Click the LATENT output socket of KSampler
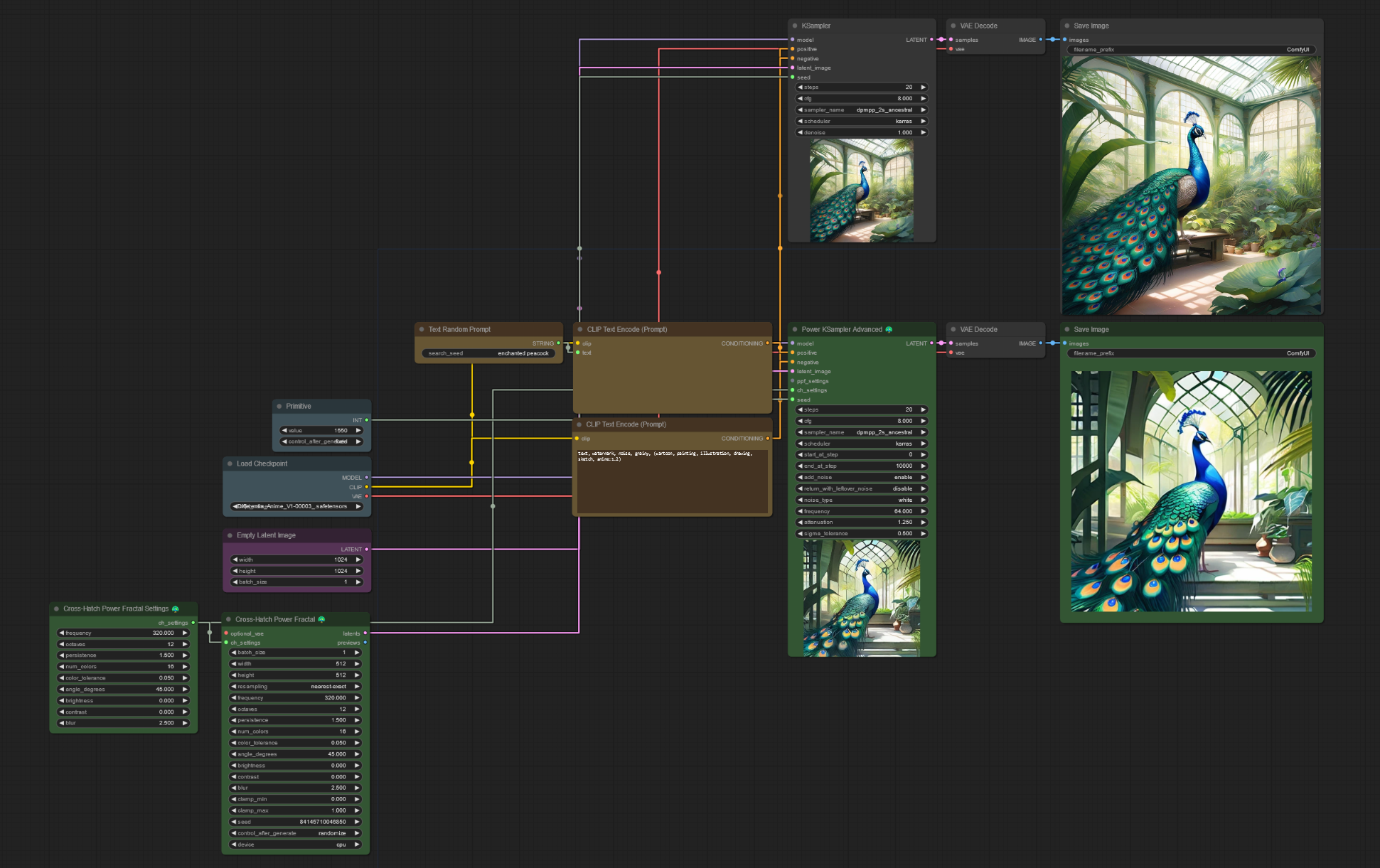Image resolution: width=1380 pixels, height=868 pixels. pos(931,40)
